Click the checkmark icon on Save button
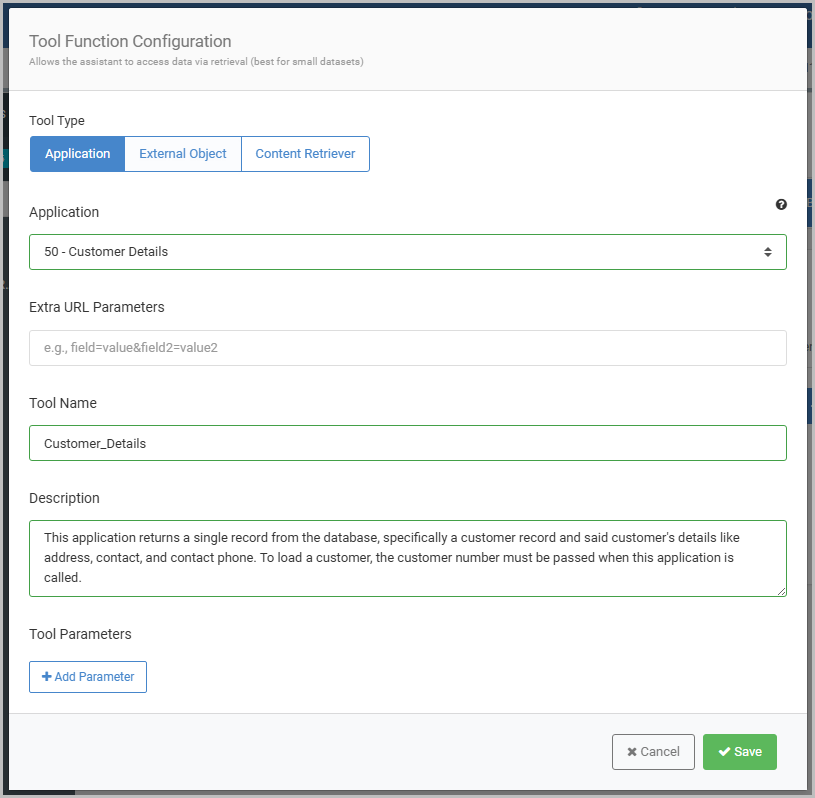The width and height of the screenshot is (815, 798). (724, 752)
